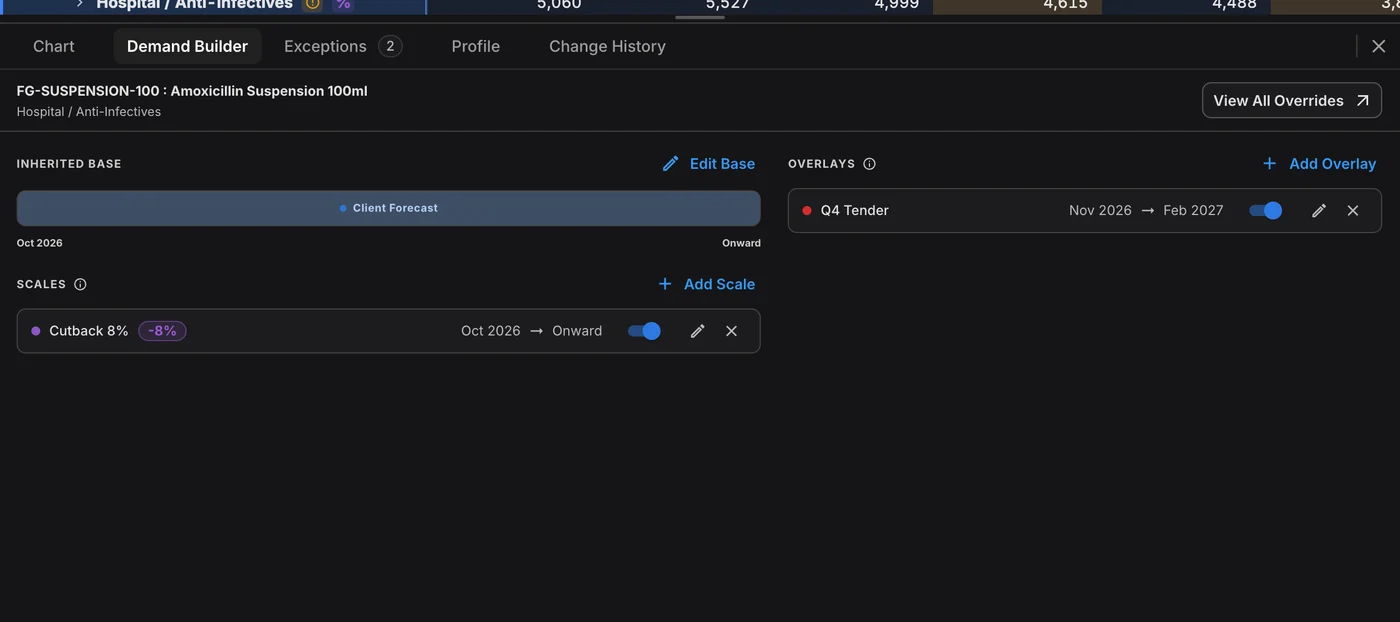Open View All Overrides
1400x622 pixels.
pyautogui.click(x=1292, y=100)
